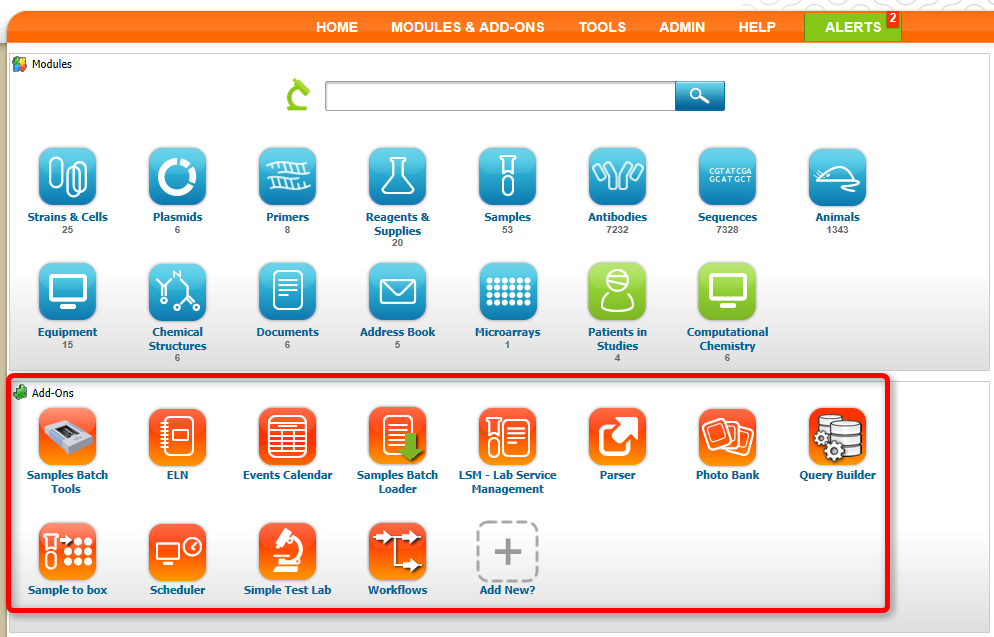This screenshot has width=994, height=637.
Task: Click the Sample to box label
Action: 67,589
